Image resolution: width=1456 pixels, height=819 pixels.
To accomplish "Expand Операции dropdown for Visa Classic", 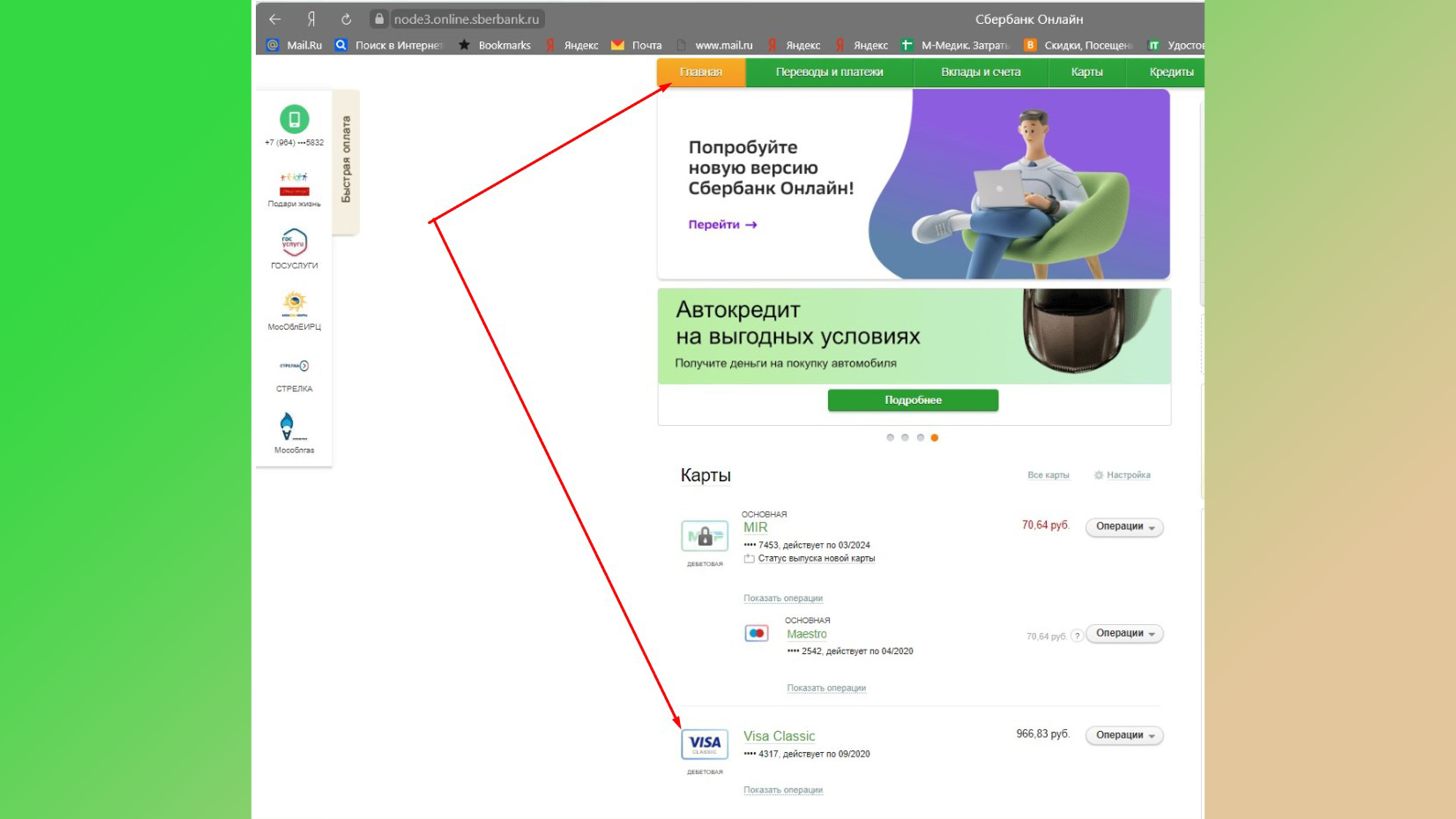I will 1124,735.
